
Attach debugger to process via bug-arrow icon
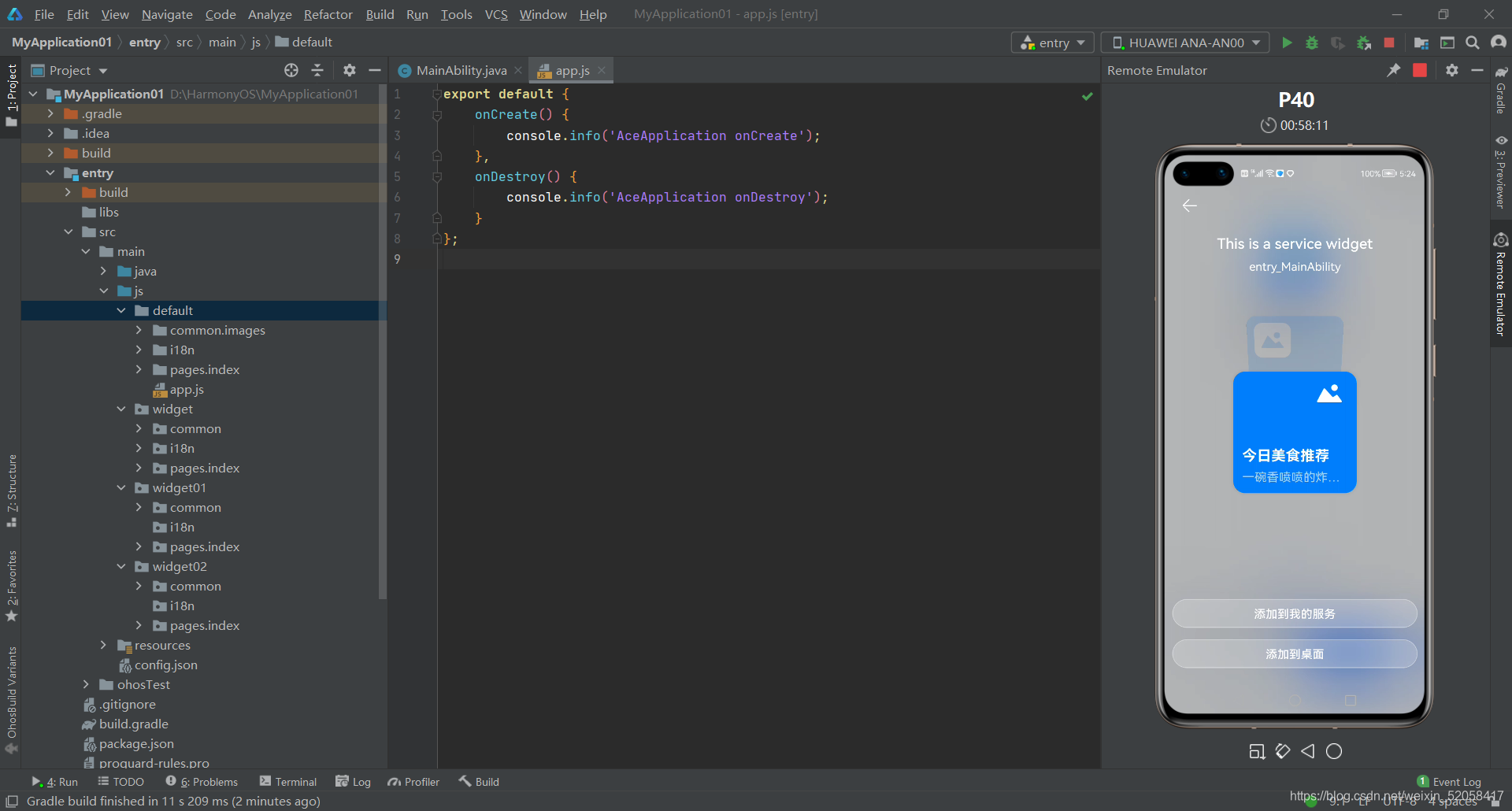[x=1364, y=43]
